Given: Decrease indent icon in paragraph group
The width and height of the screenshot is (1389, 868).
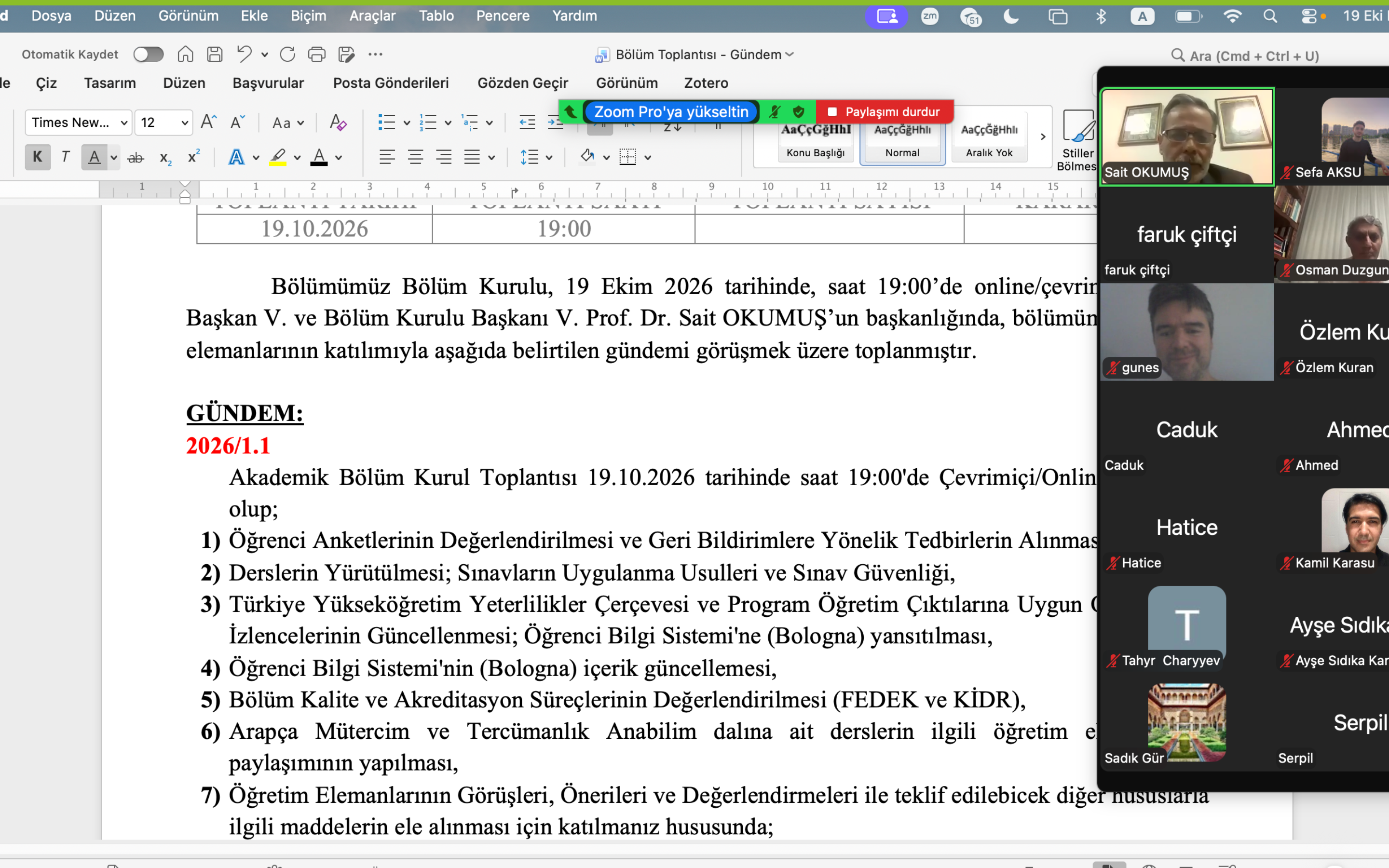Looking at the screenshot, I should click(x=527, y=122).
